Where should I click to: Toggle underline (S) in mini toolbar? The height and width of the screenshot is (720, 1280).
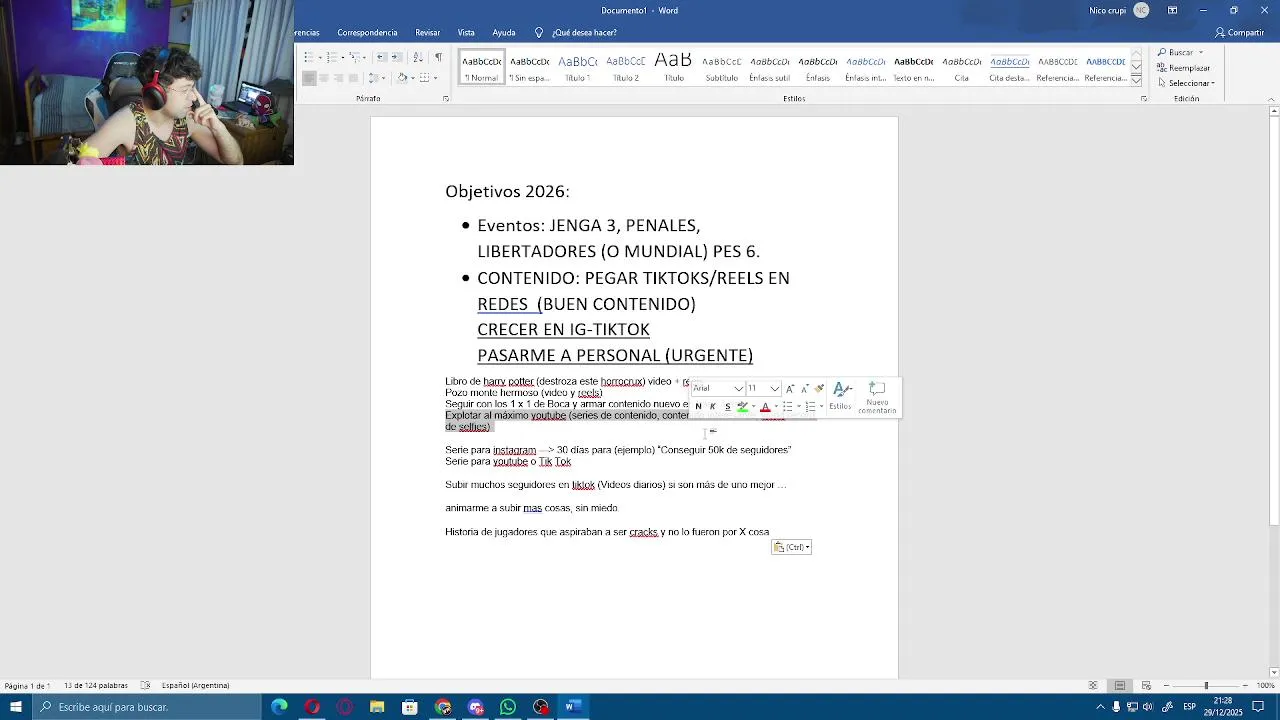pos(727,406)
